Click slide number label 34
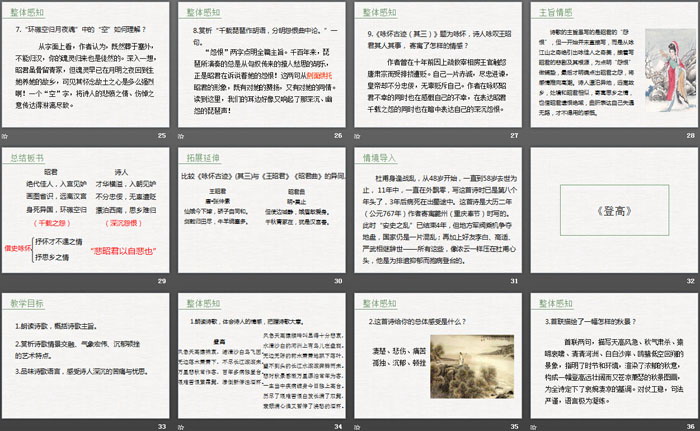This screenshot has height=431, width=700. (338, 427)
